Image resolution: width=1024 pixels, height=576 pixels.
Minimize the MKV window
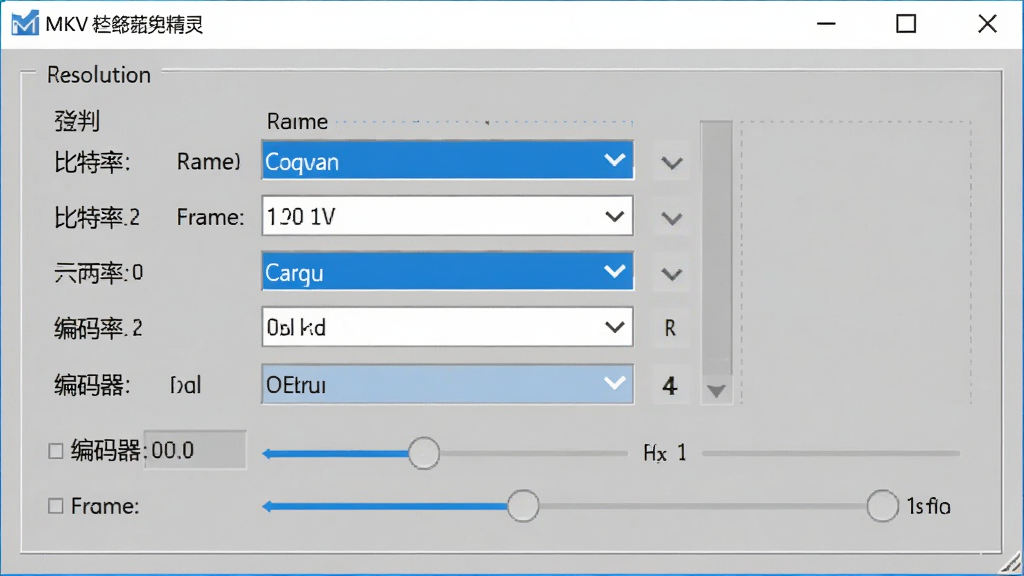point(826,24)
